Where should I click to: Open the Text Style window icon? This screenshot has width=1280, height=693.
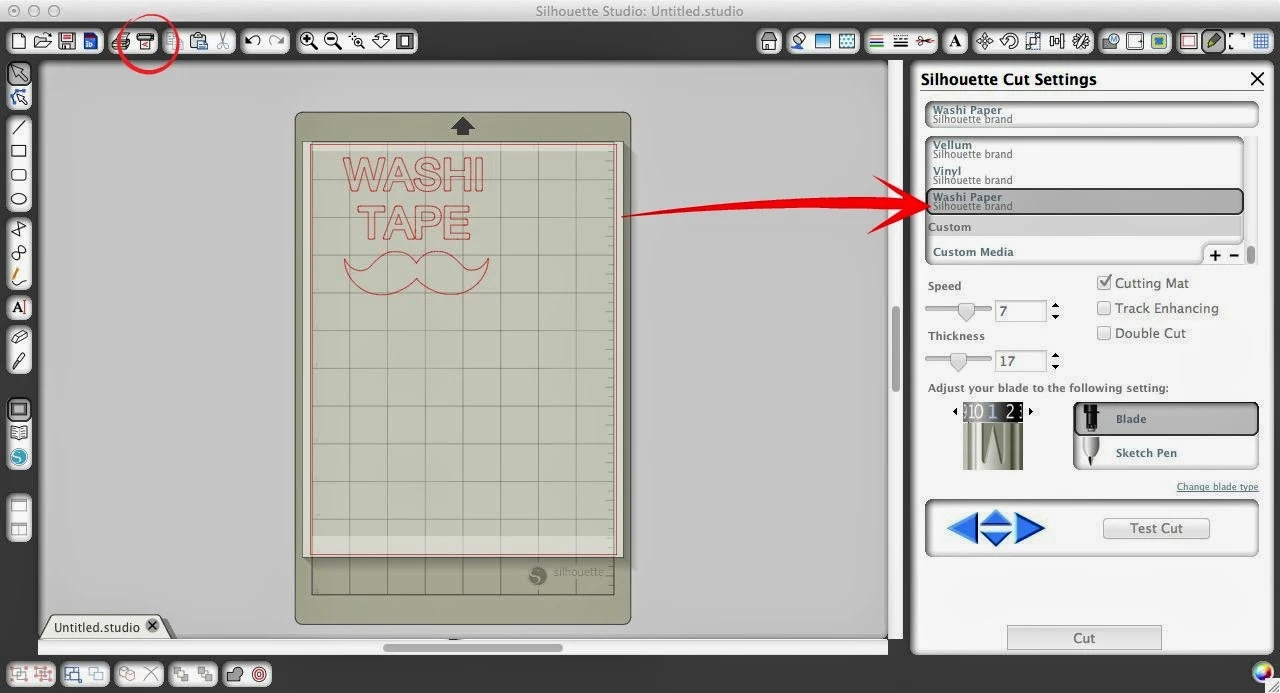click(x=956, y=41)
